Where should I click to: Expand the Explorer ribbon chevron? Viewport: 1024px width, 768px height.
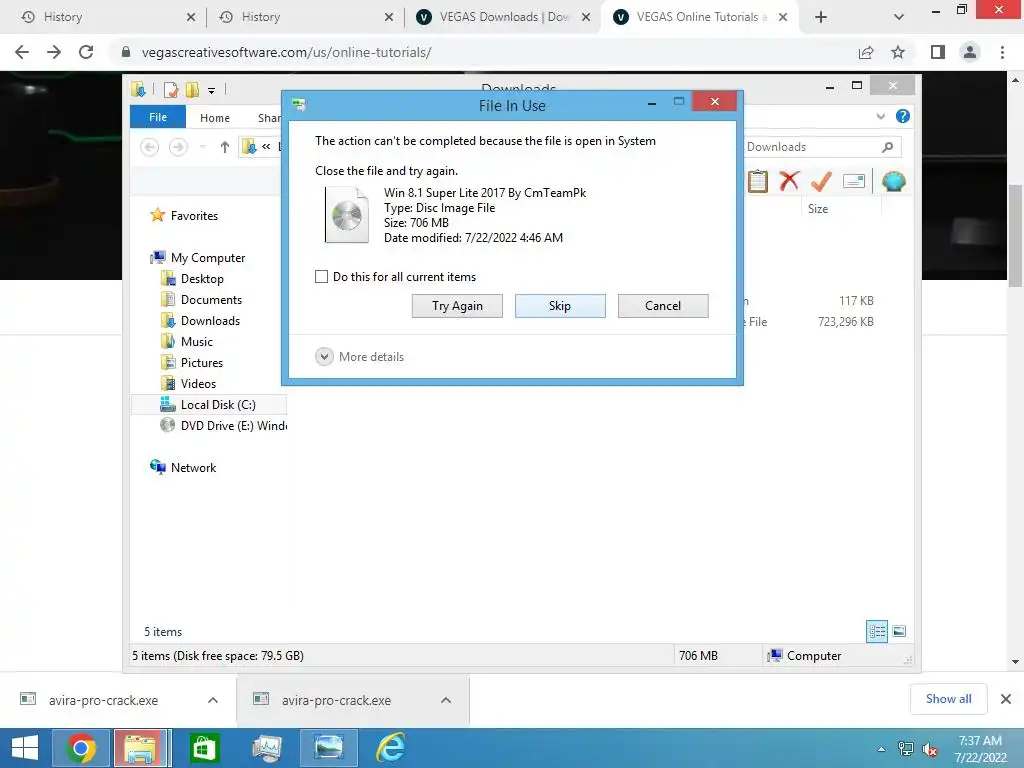[880, 116]
